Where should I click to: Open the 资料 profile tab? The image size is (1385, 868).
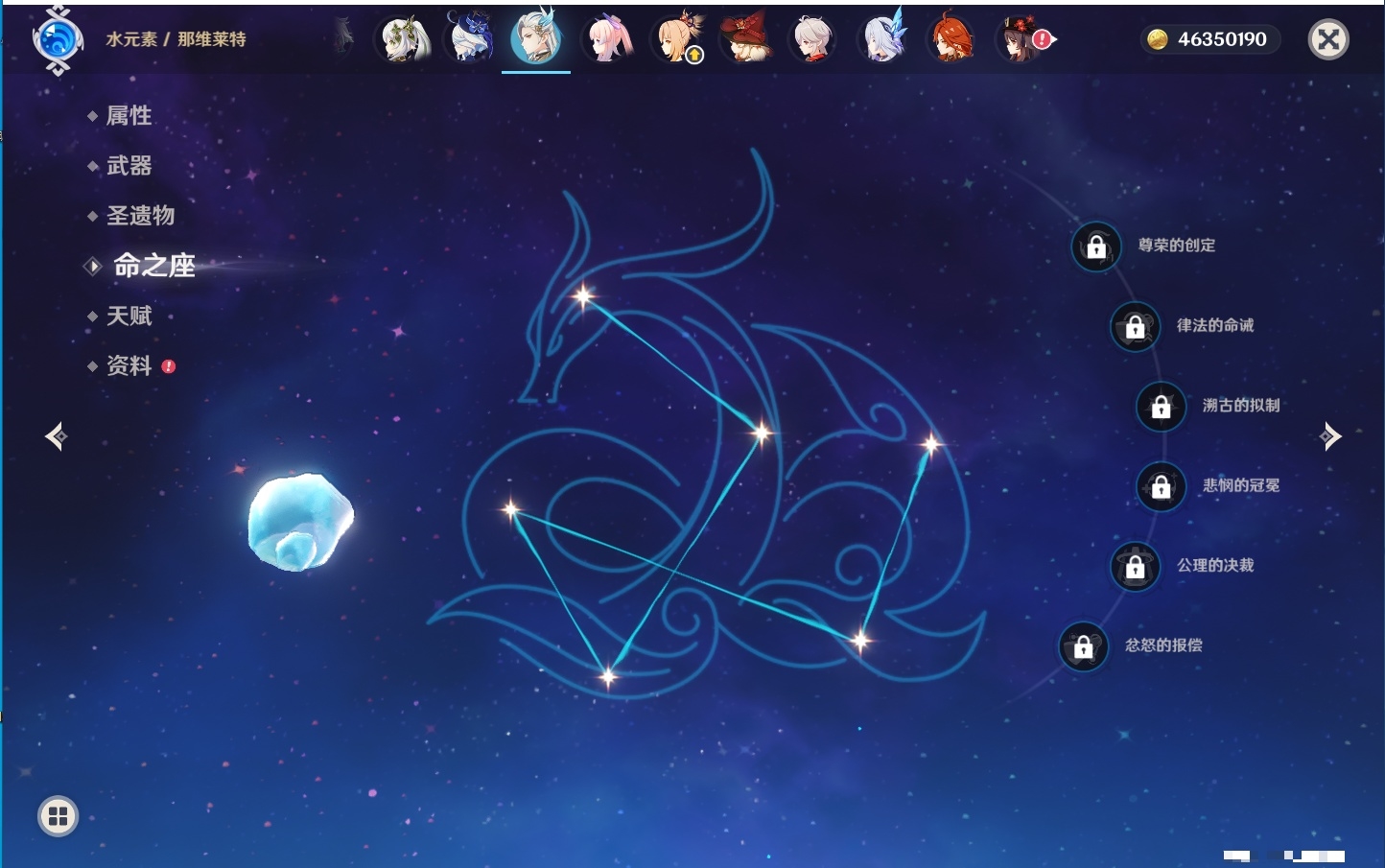point(130,365)
